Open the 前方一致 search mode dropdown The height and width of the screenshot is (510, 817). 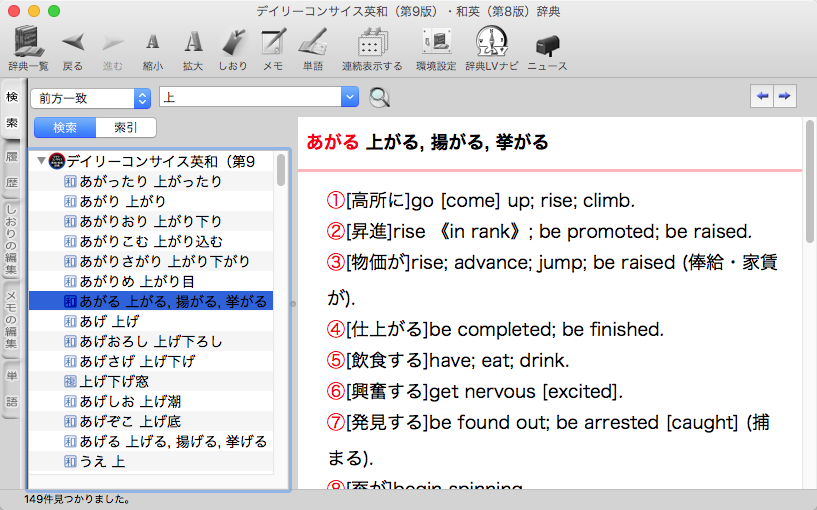(91, 98)
